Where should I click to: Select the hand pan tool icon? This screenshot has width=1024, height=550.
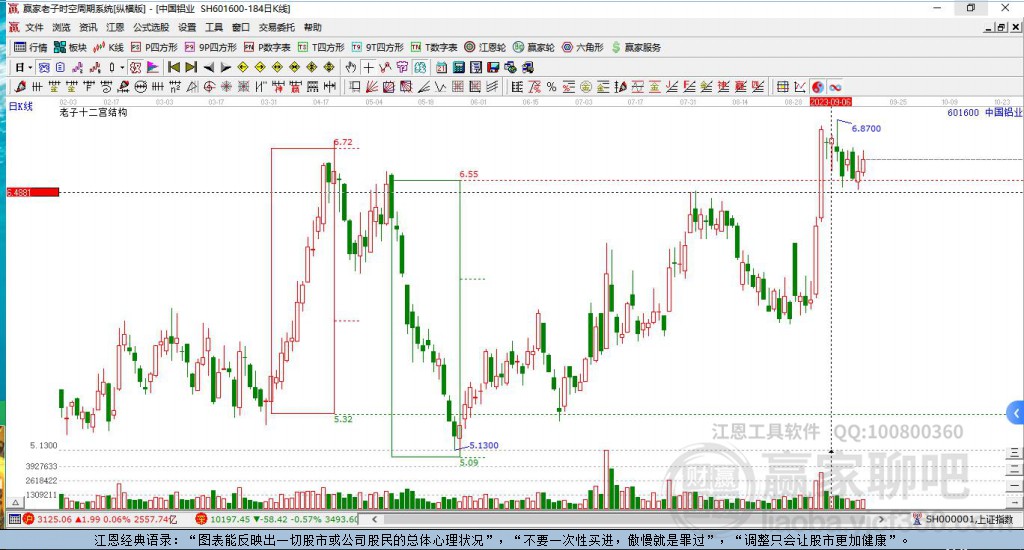point(351,67)
